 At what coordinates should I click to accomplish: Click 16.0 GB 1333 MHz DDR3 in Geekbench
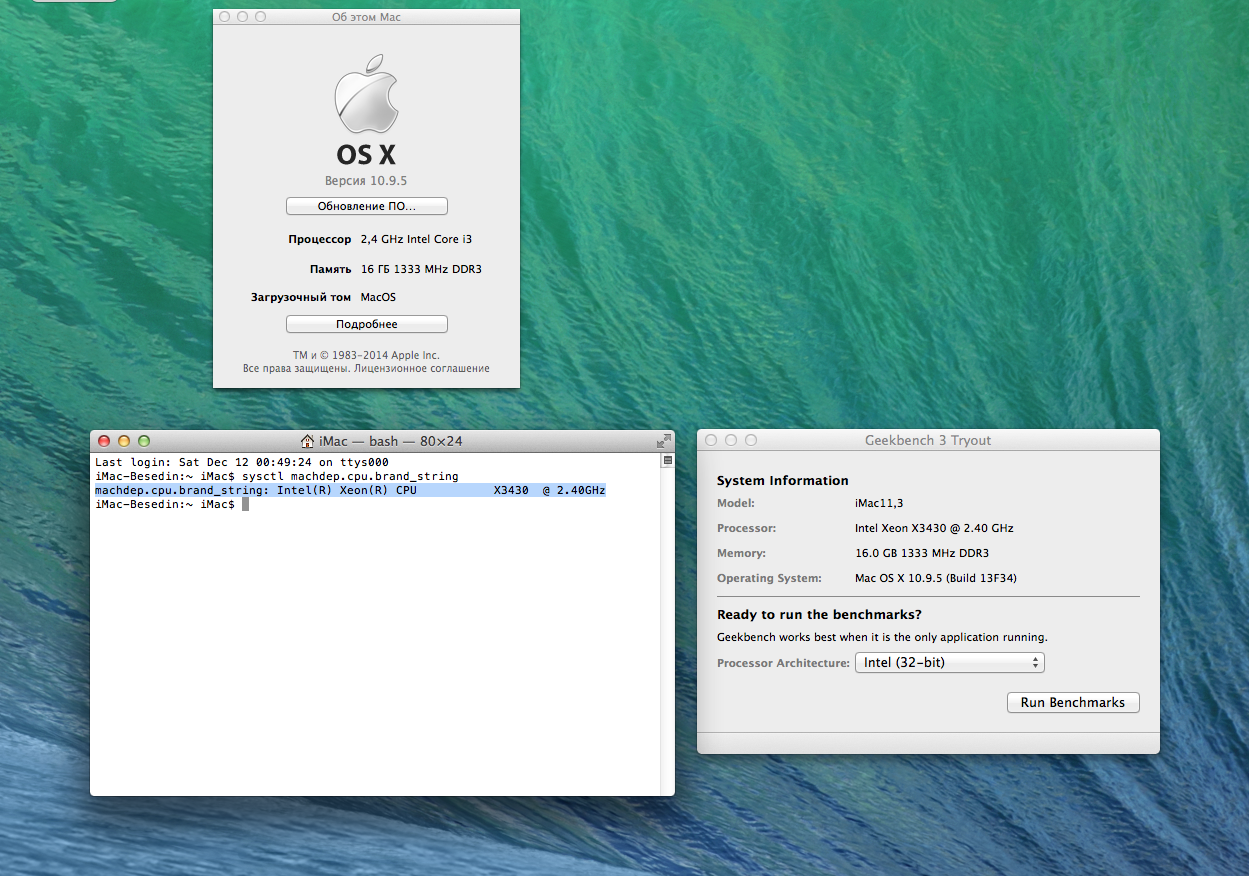click(x=922, y=553)
